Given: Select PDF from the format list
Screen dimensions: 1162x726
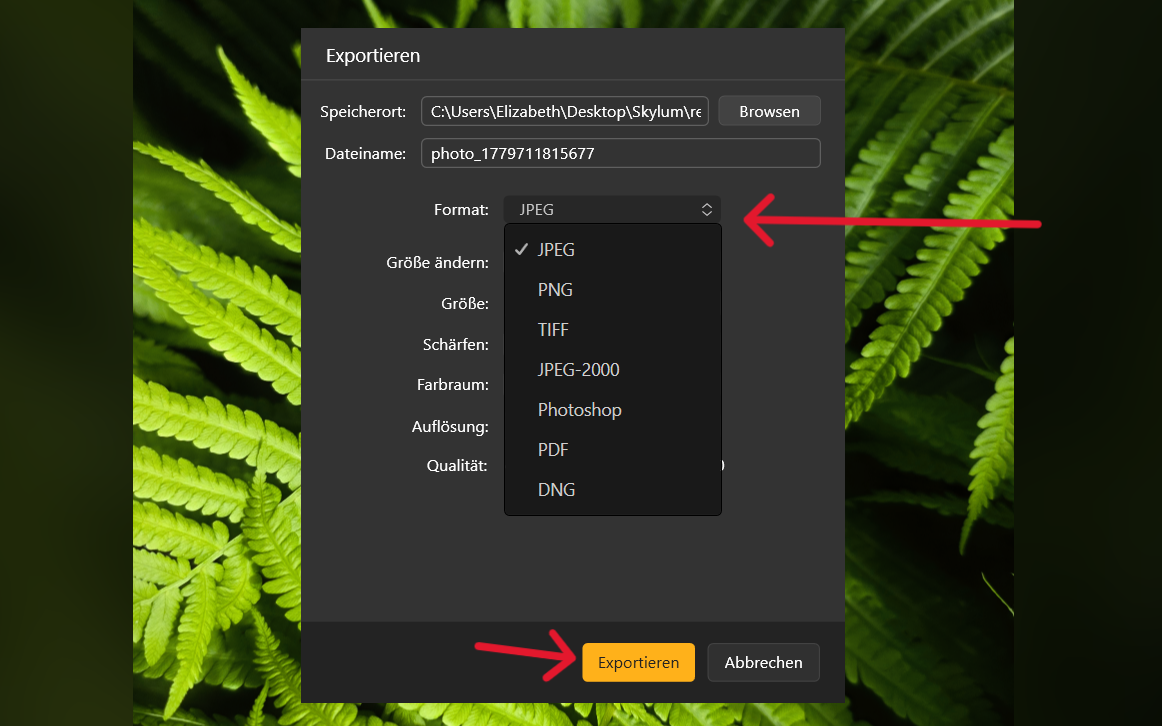Looking at the screenshot, I should click(612, 450).
